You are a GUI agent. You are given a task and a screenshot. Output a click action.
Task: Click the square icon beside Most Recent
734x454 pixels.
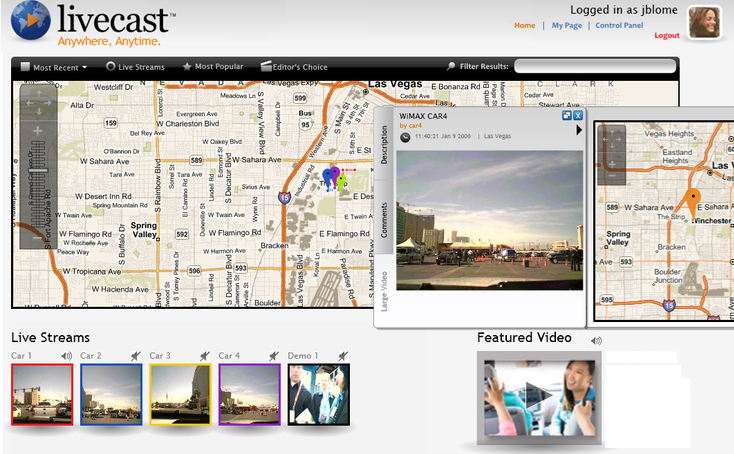(x=25, y=66)
